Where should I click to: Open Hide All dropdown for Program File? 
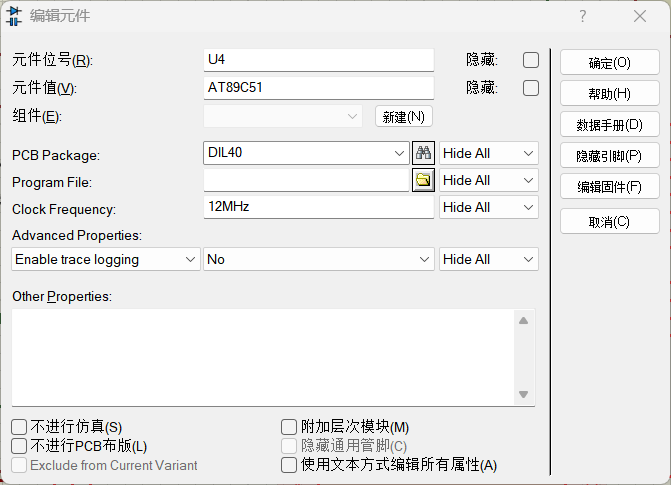489,180
